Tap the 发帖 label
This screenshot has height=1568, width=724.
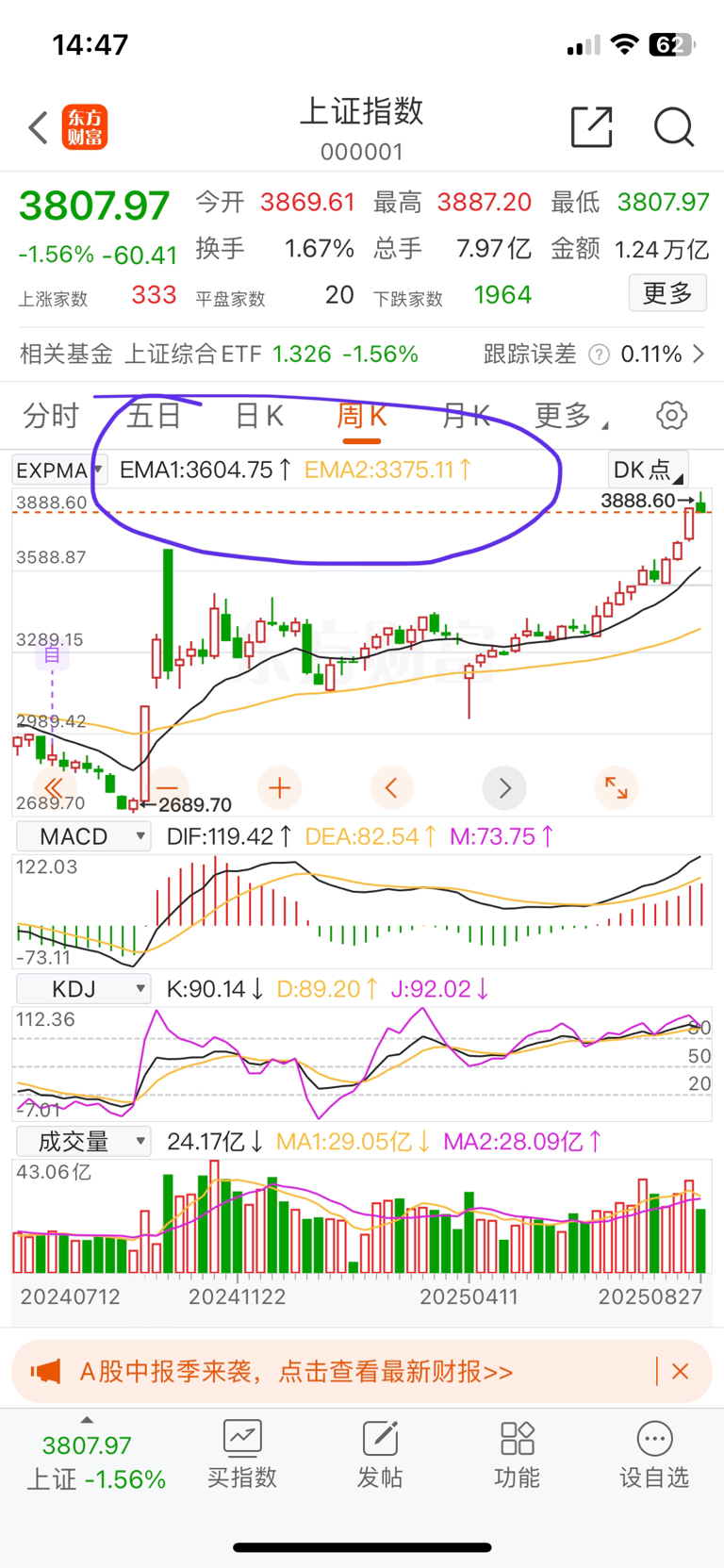coord(380,1477)
